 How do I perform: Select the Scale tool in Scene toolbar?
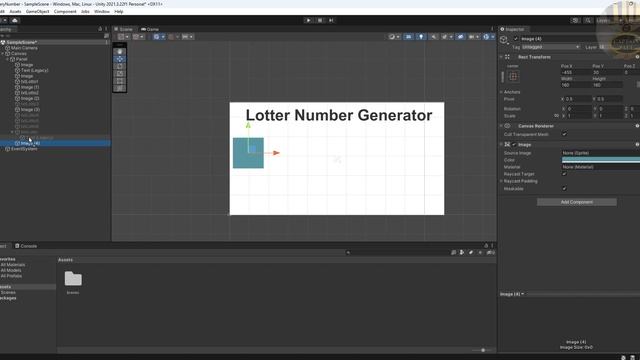[x=120, y=74]
